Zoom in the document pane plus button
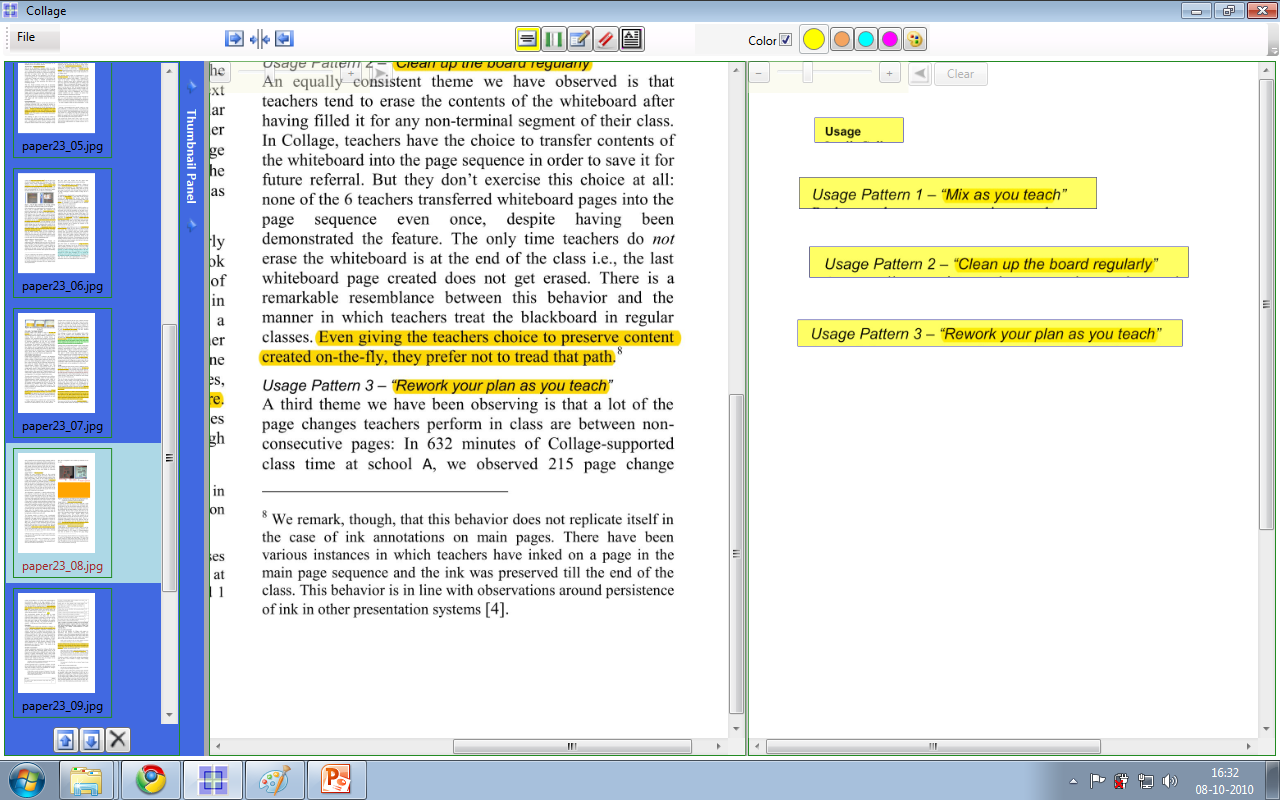The image size is (1280, 800). (x=351, y=73)
